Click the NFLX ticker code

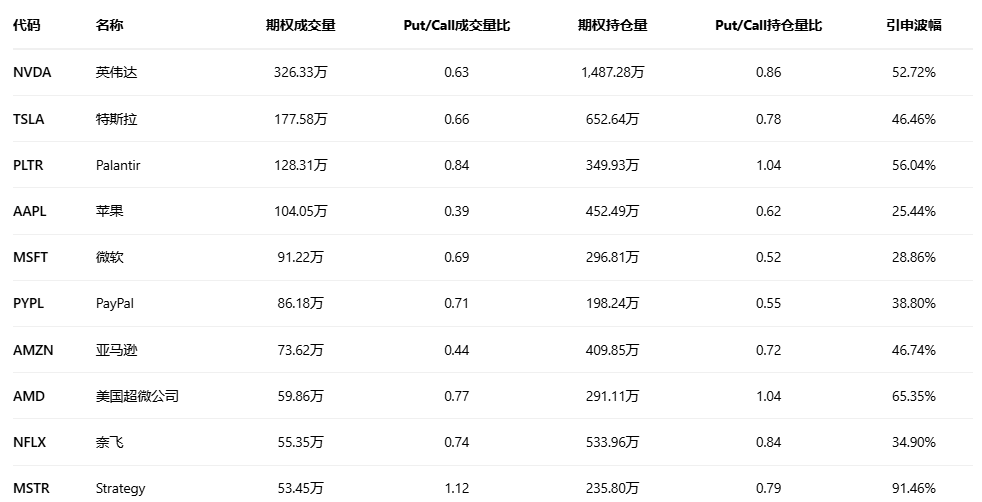click(x=30, y=442)
